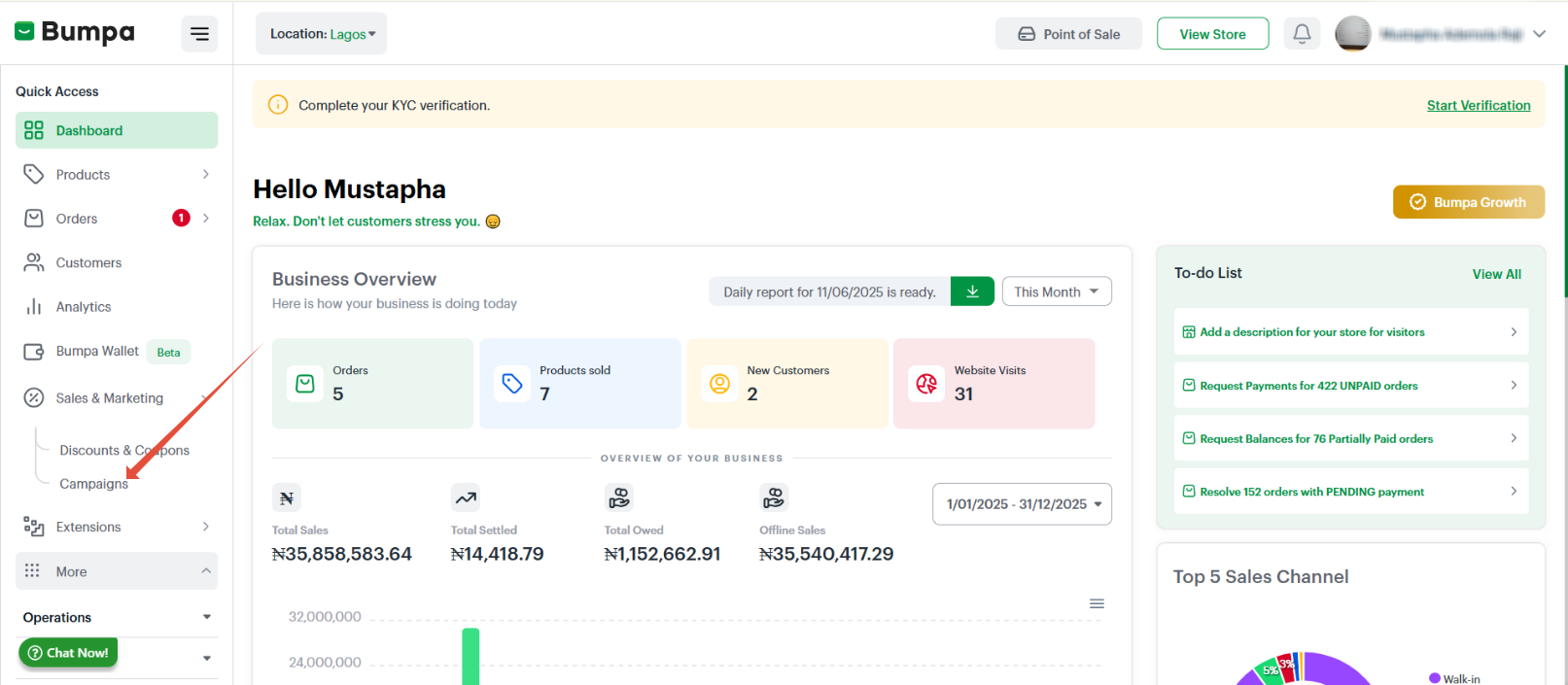Screen dimensions: 1568x685
Task: Open Add a description for your store task
Action: (1351, 332)
